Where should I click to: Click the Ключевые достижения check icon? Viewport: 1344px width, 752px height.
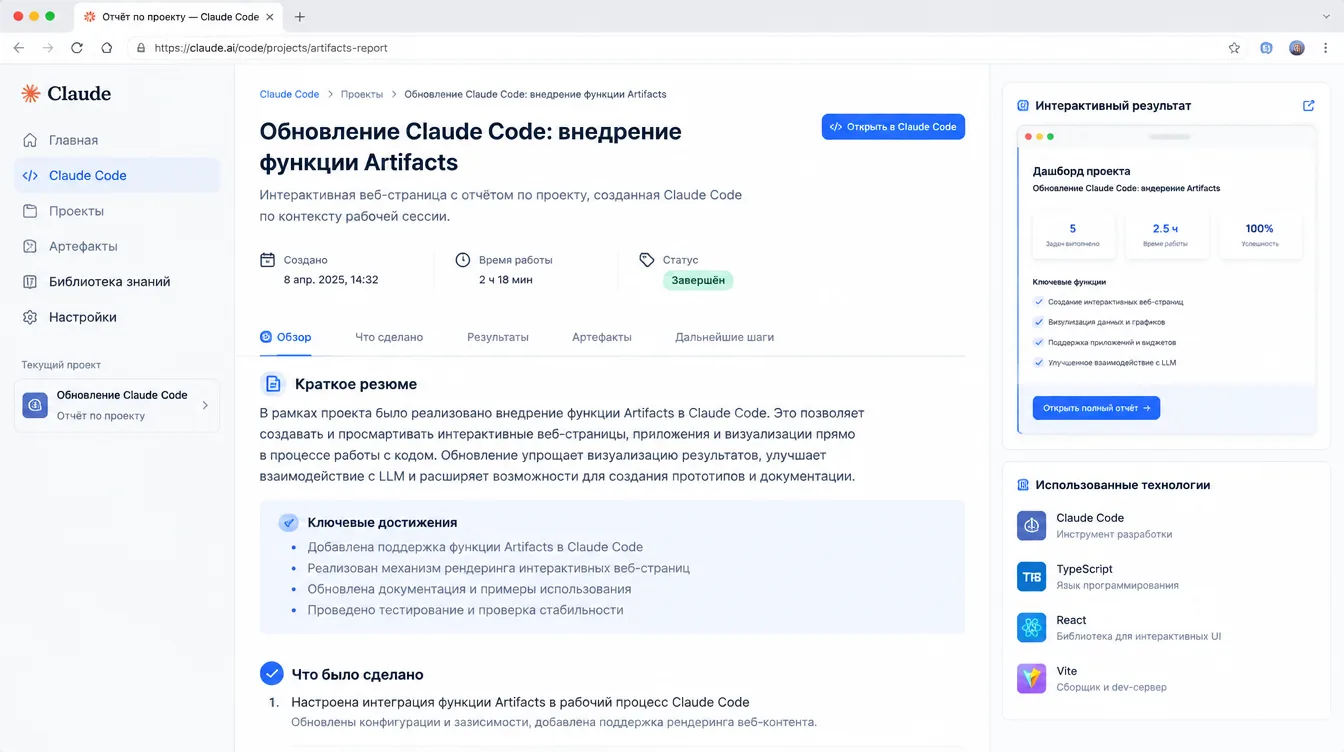pos(289,522)
